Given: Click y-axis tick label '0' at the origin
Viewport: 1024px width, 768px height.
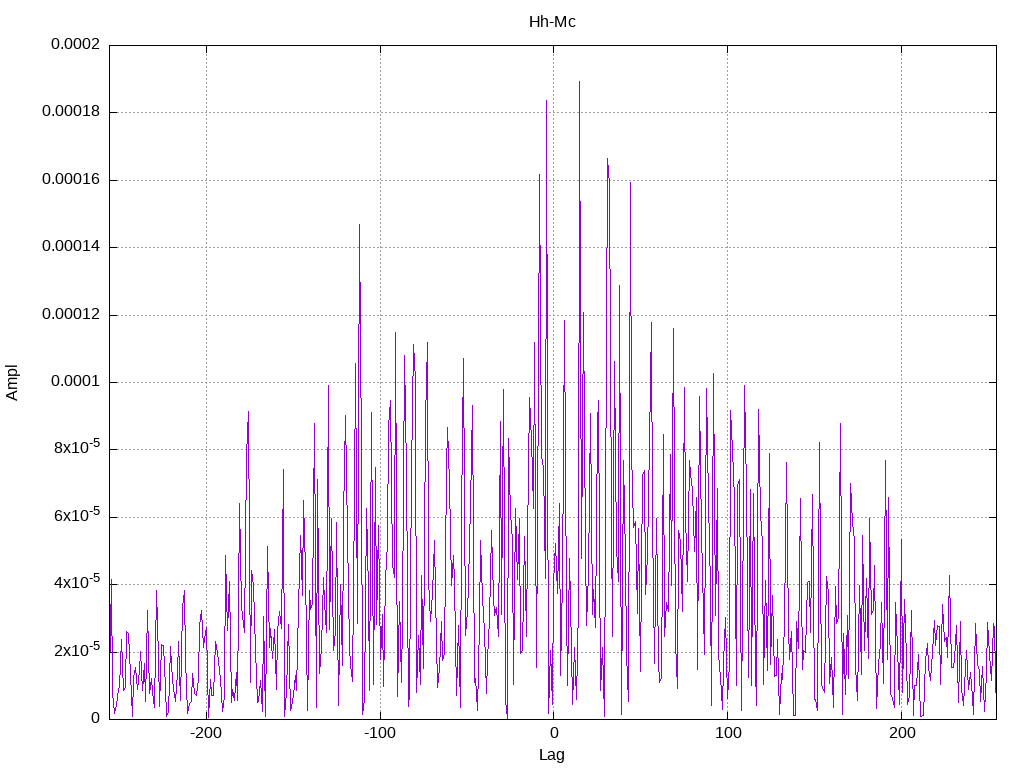Looking at the screenshot, I should [x=95, y=718].
